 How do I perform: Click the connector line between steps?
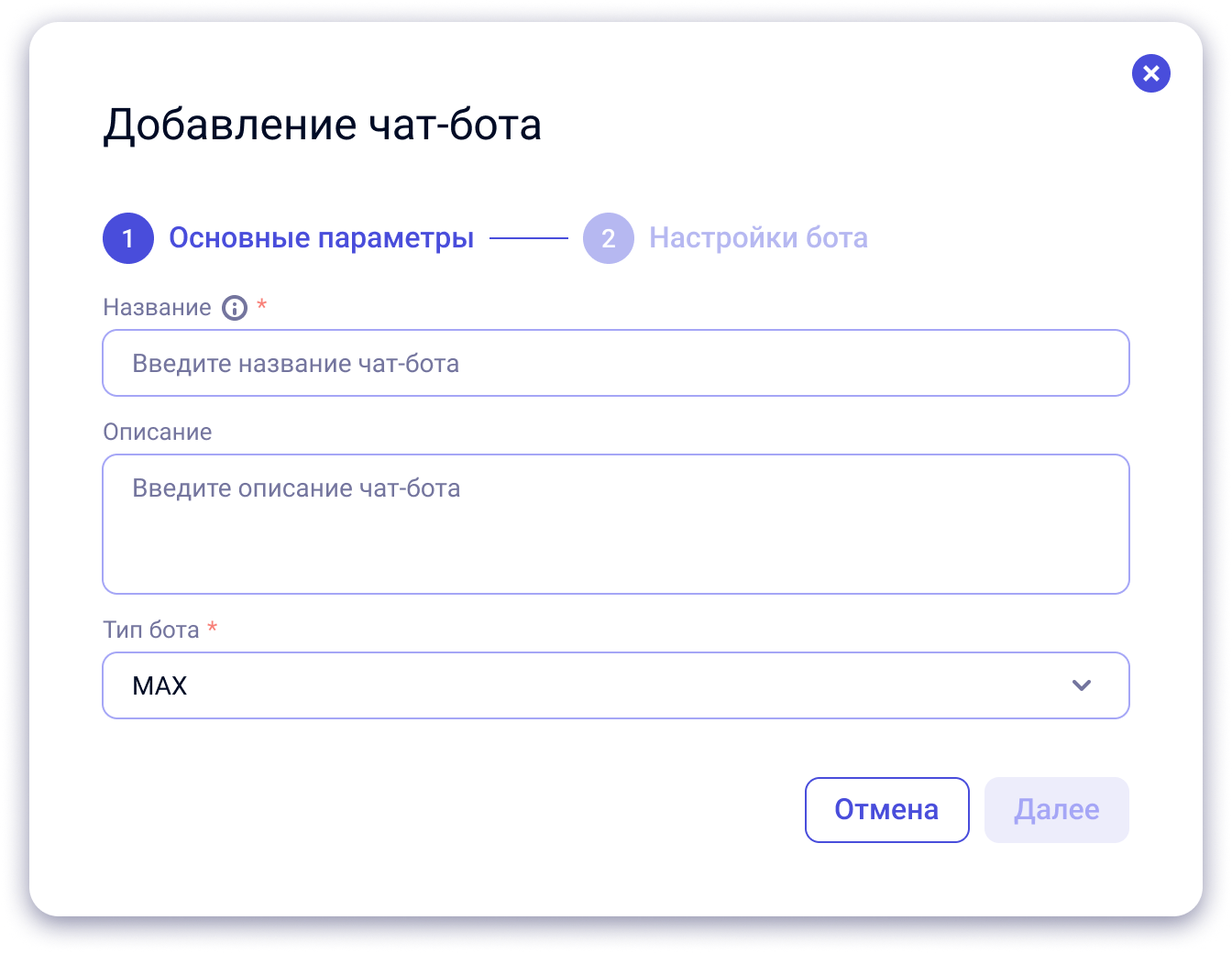coord(529,238)
